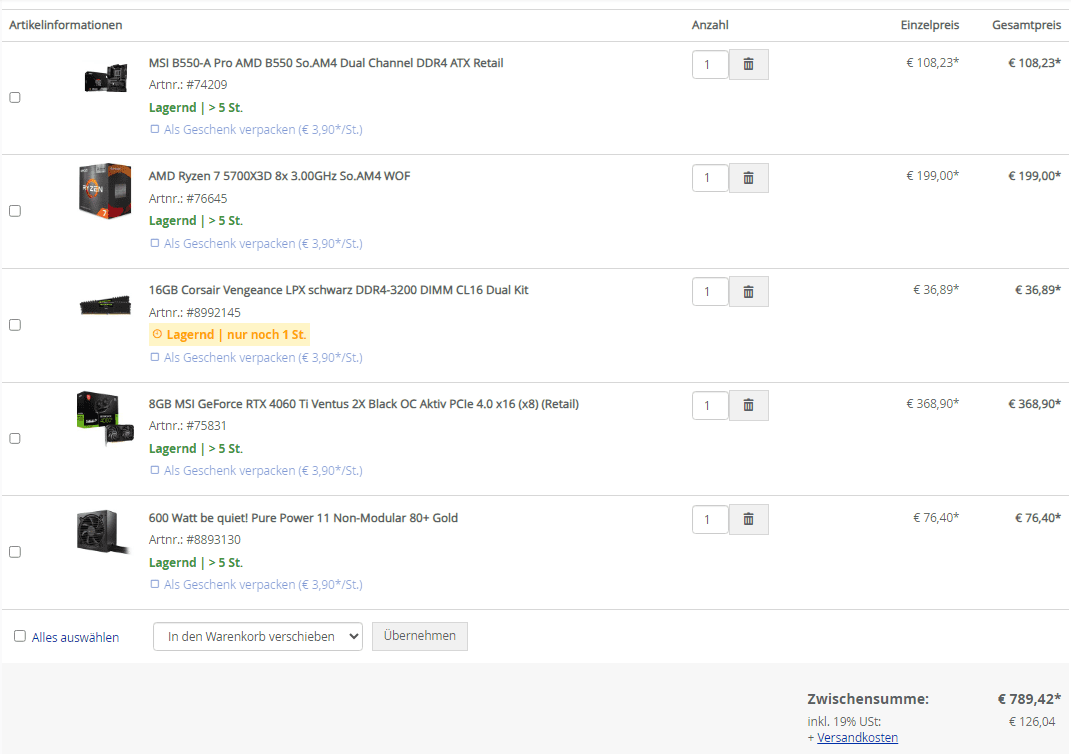Screen dimensions: 1071x754
Task: Click the Corsair Vengeance RAM thumbnail
Action: [x=105, y=305]
